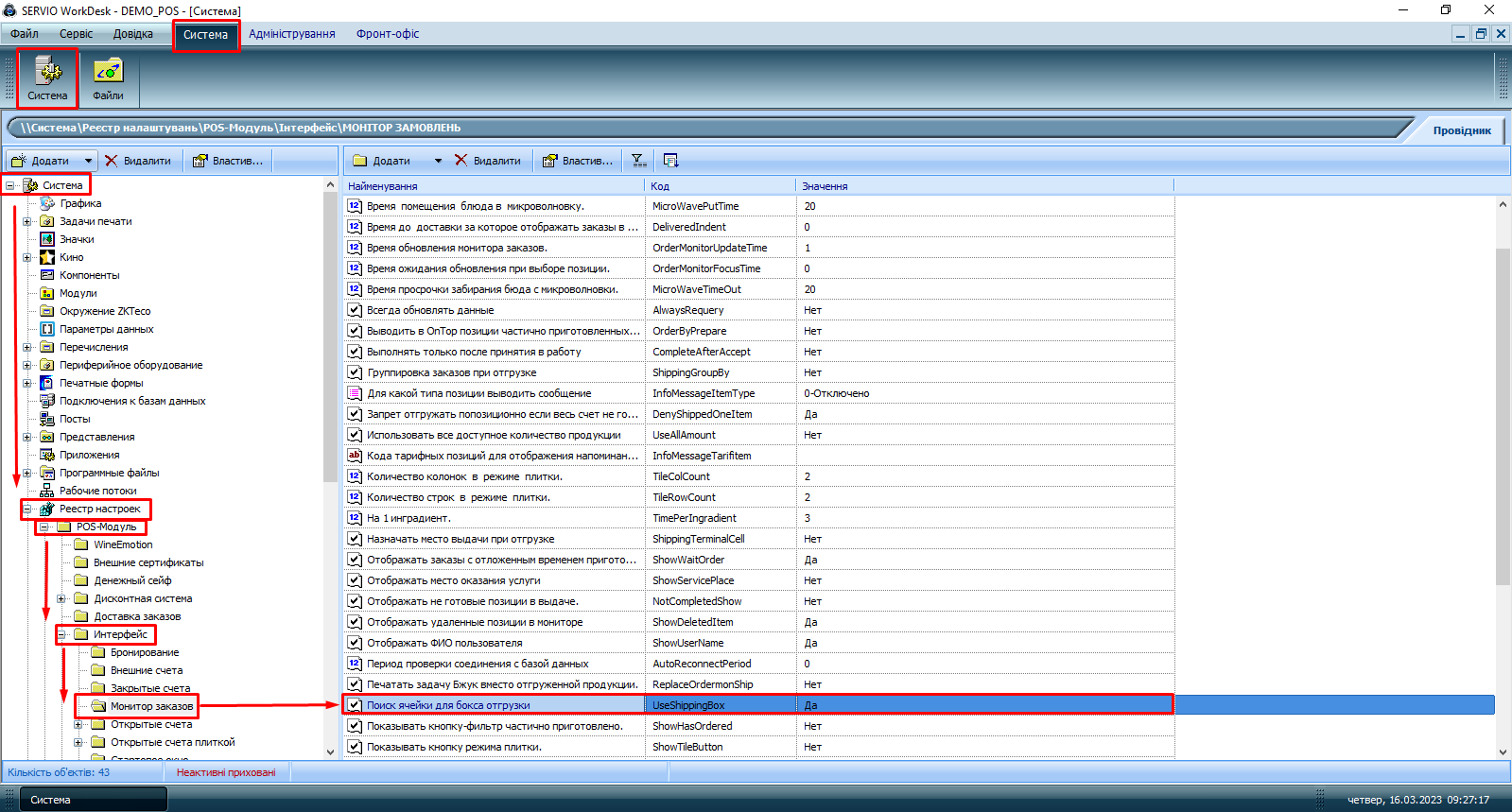Open the dropdown arrow beside left Додати
The height and width of the screenshot is (812, 1512).
coord(88,161)
